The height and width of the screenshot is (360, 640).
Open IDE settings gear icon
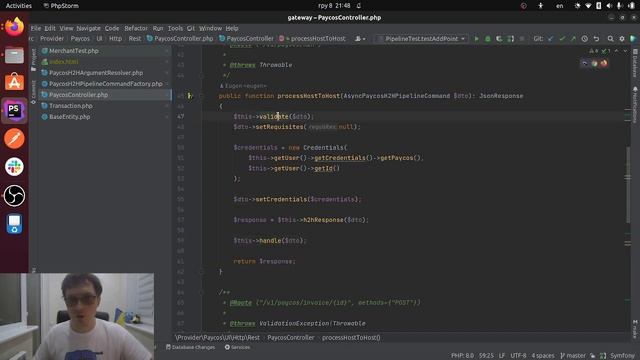coord(622,39)
